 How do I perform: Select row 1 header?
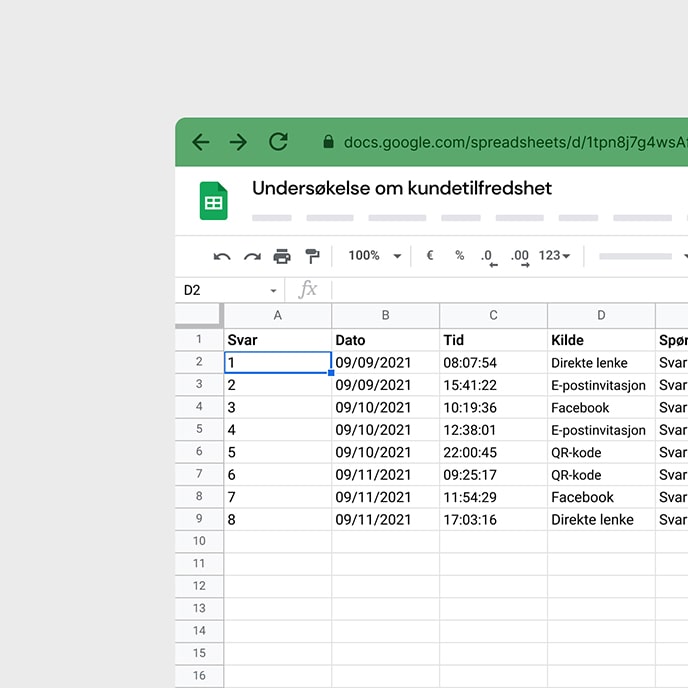coord(199,340)
